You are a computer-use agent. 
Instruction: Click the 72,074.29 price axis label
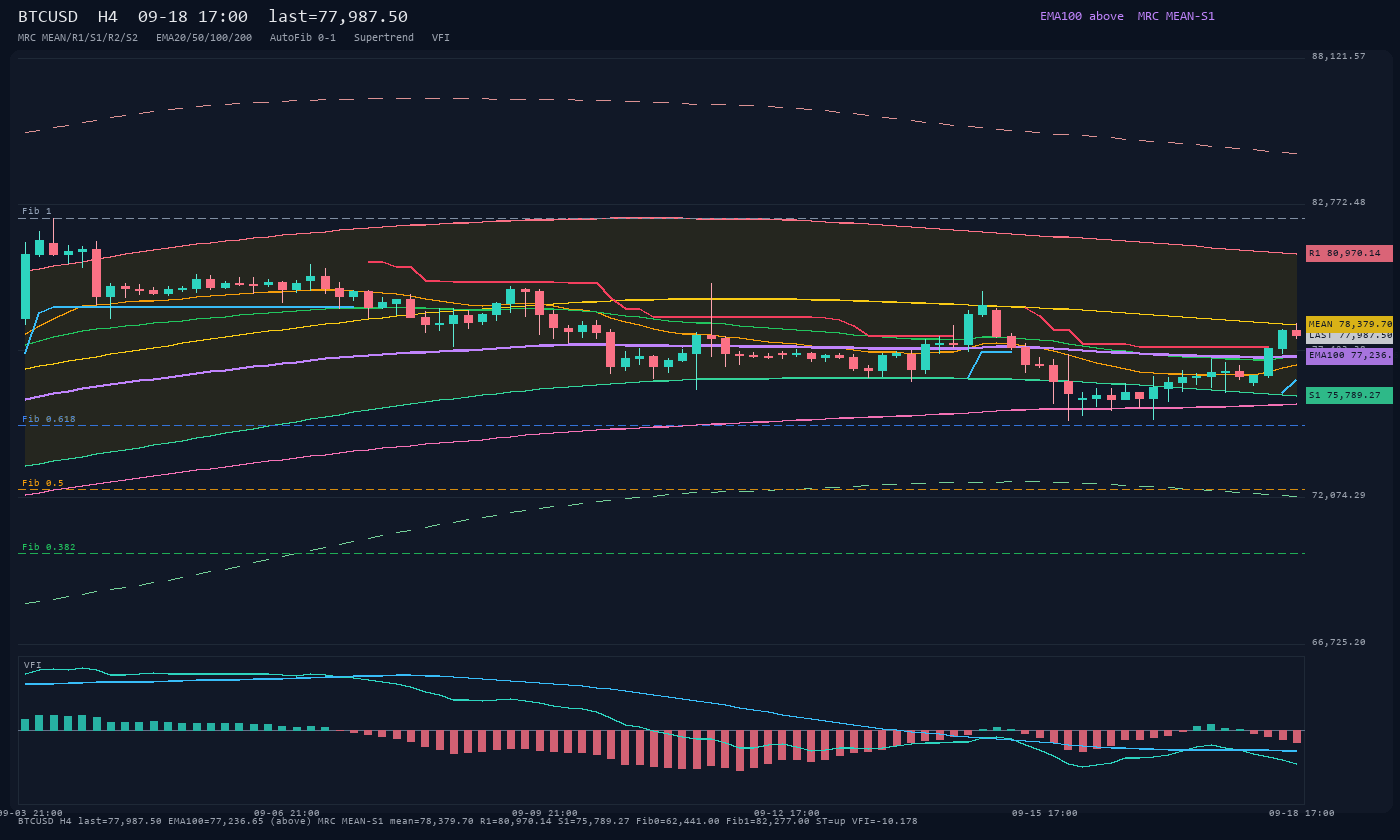pos(1338,495)
